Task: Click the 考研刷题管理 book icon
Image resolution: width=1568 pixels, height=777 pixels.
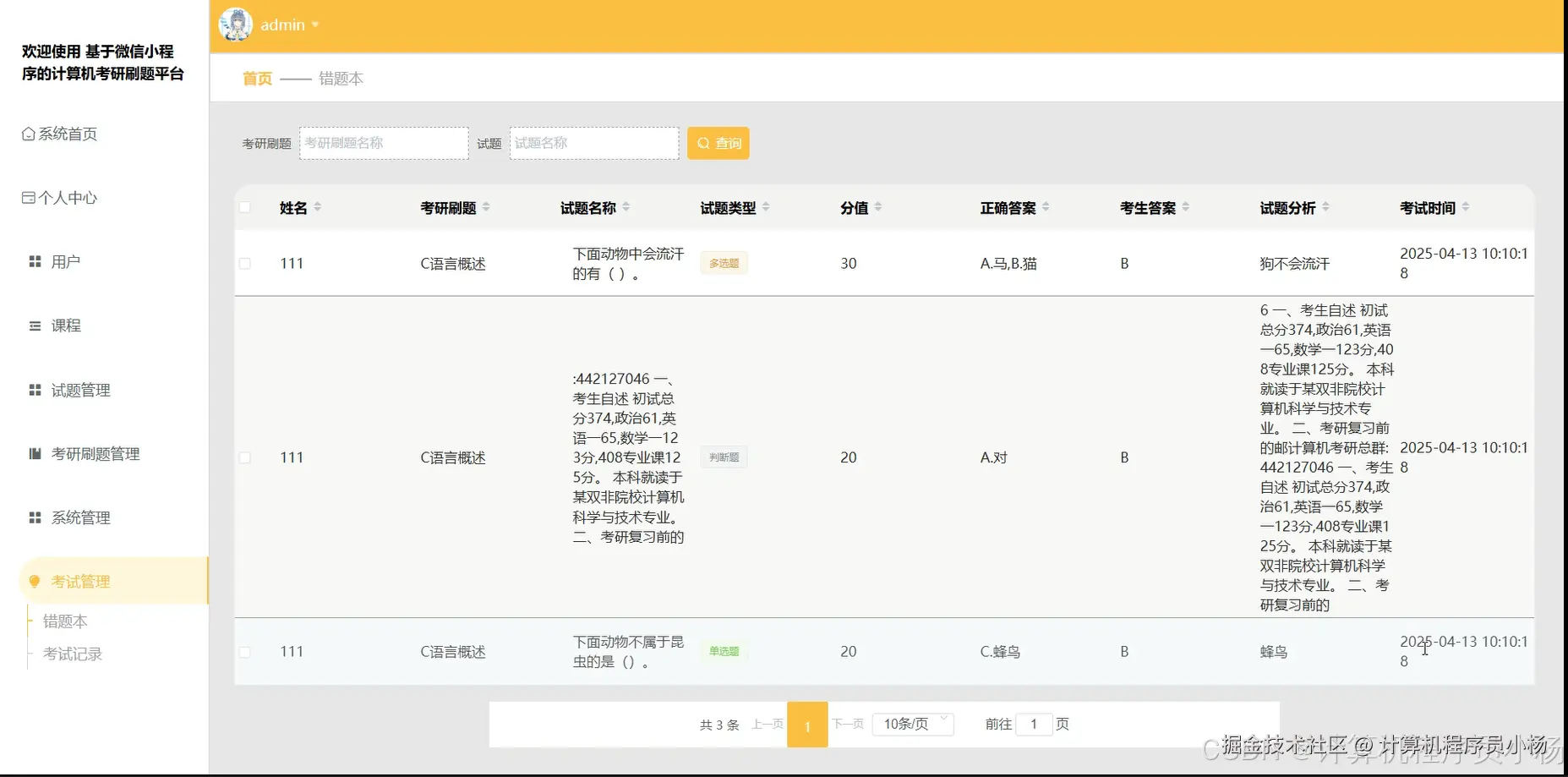Action: click(x=34, y=453)
